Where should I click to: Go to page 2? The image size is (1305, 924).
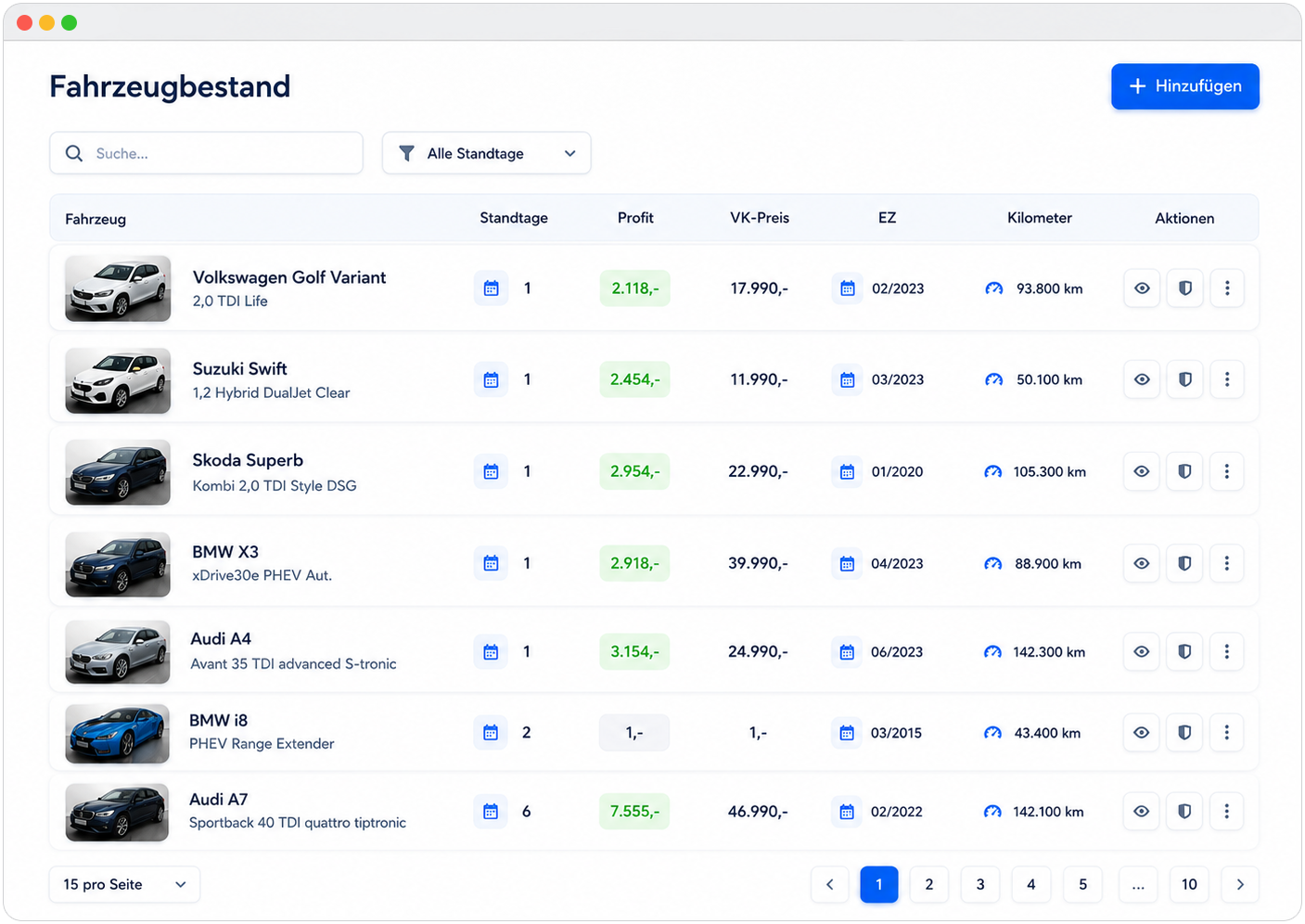click(x=929, y=884)
